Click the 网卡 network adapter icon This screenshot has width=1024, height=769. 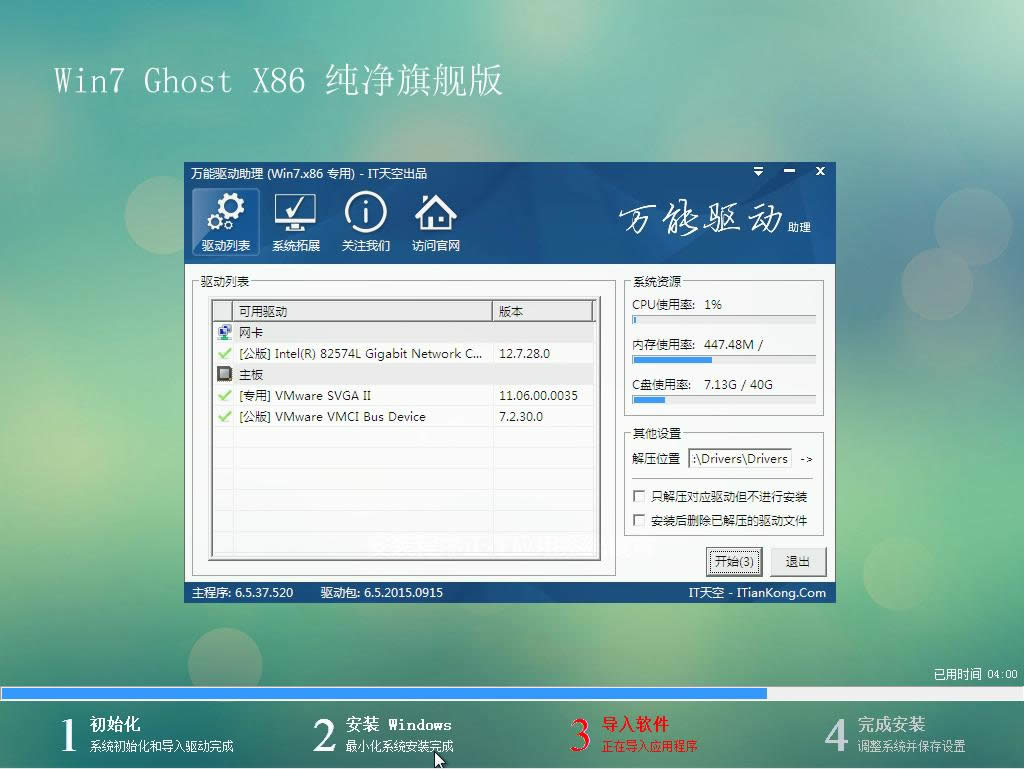click(x=224, y=331)
